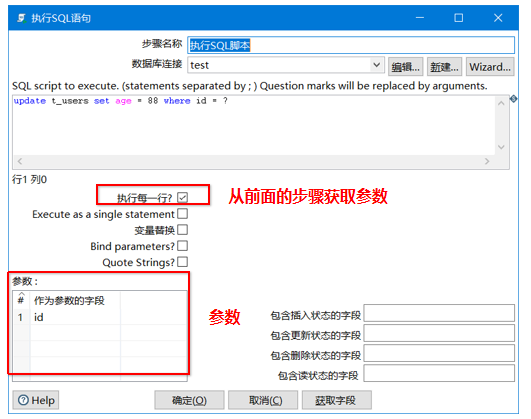Image resolution: width=531 pixels, height=419 pixels.
Task: Select row number 1 in parameters table
Action: point(21,317)
